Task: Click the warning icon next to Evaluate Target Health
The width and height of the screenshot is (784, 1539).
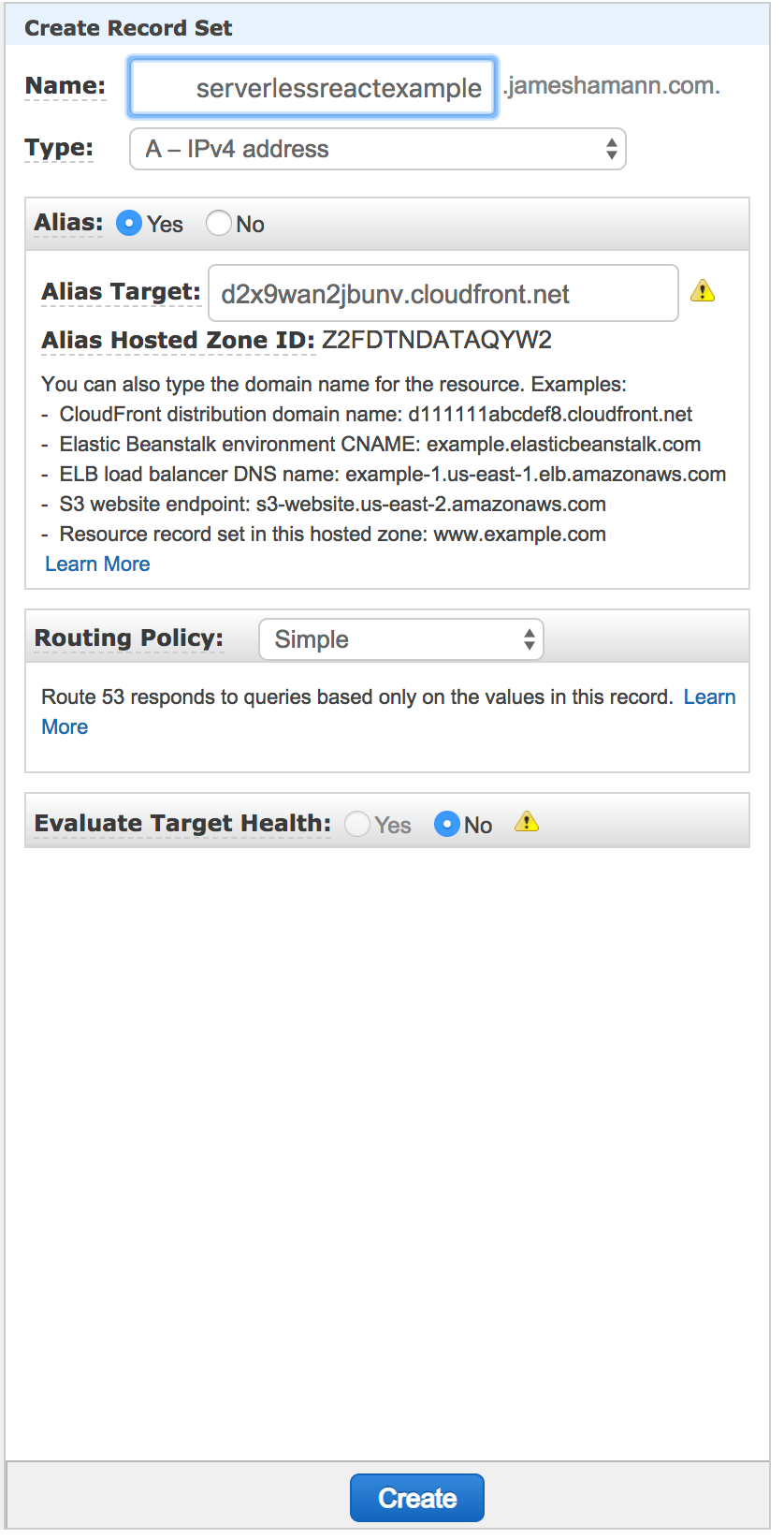Action: (x=526, y=821)
